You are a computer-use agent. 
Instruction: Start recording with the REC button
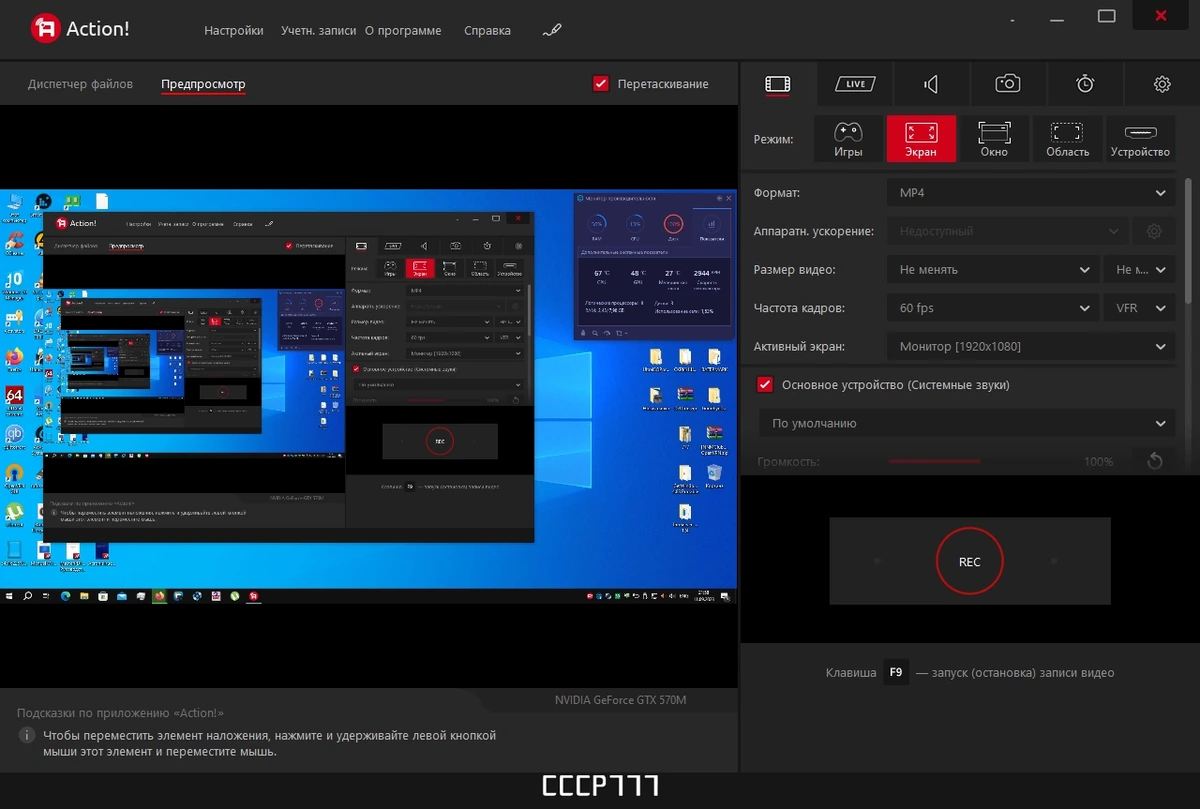[x=970, y=562]
